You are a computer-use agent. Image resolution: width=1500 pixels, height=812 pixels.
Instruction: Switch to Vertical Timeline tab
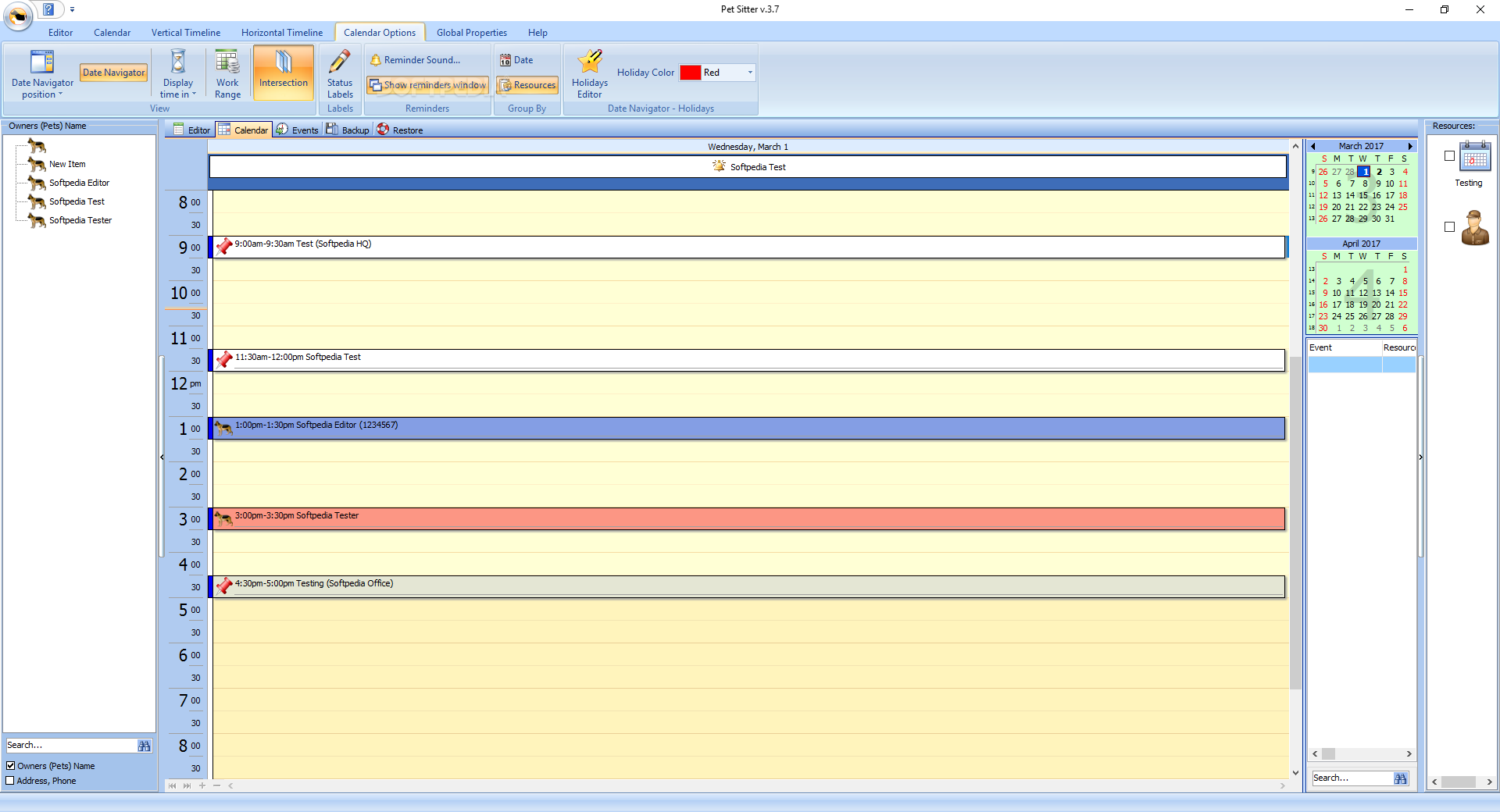pos(186,33)
